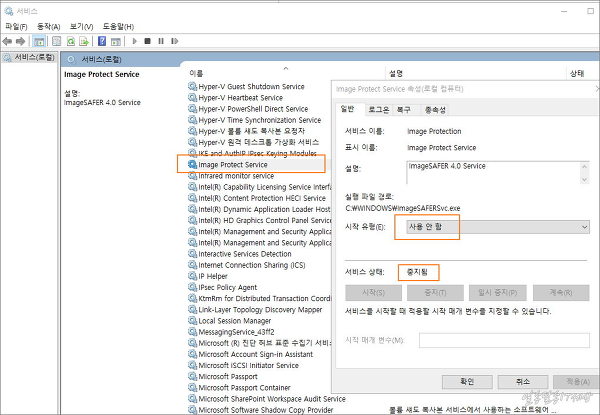This screenshot has height=415, width=600.
Task: Open the 파일(F) menu
Action: coord(17,26)
